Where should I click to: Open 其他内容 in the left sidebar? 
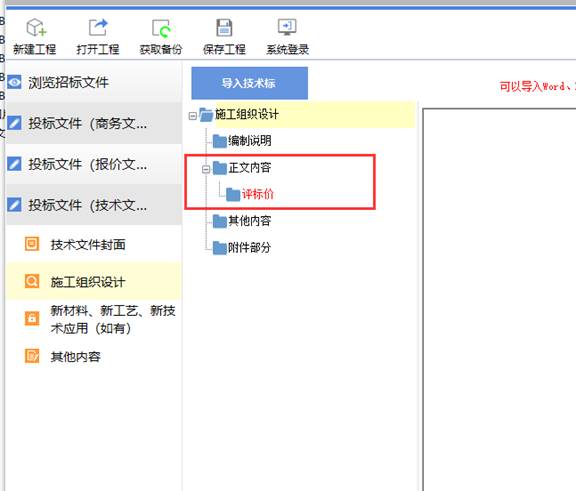(x=76, y=356)
